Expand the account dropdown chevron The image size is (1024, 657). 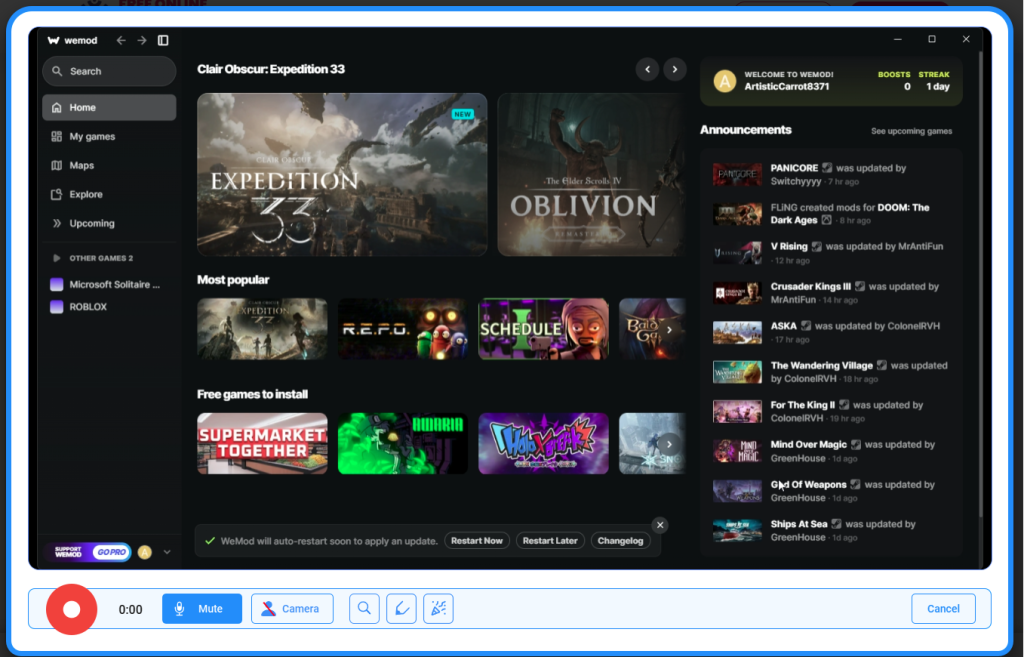[x=167, y=552]
